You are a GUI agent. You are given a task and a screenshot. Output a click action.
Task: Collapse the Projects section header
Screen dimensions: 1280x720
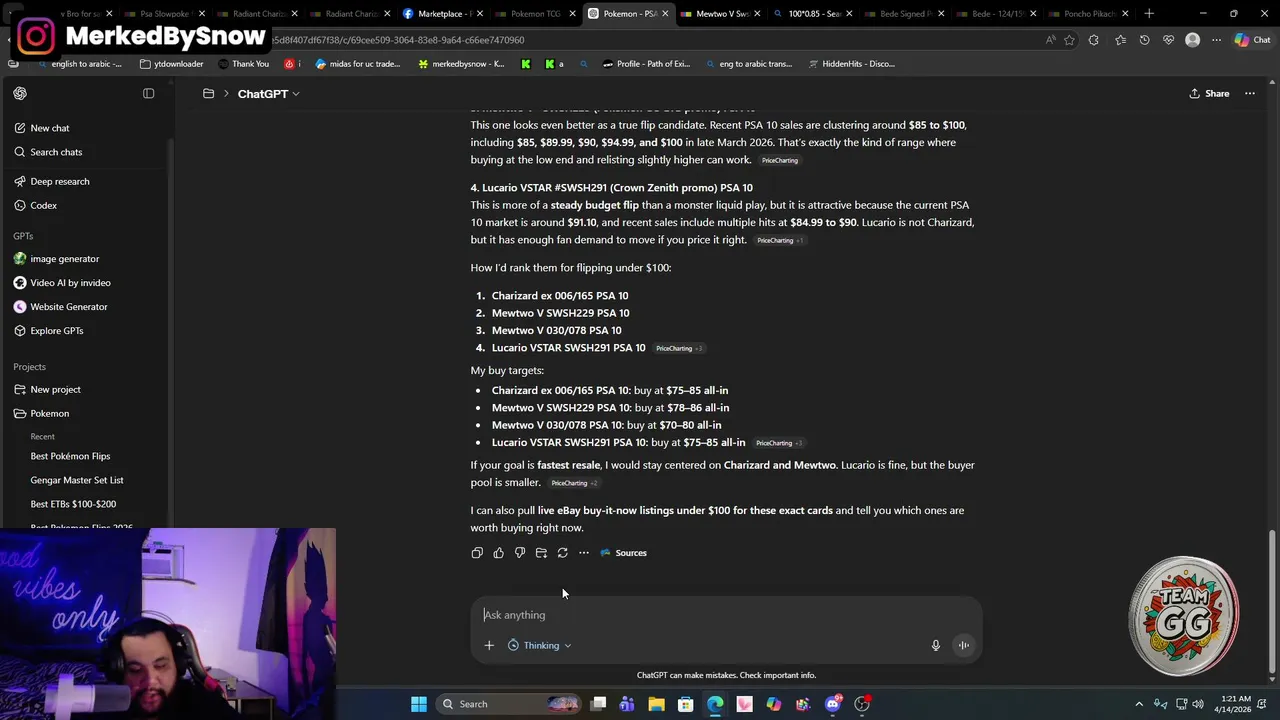pyautogui.click(x=29, y=367)
